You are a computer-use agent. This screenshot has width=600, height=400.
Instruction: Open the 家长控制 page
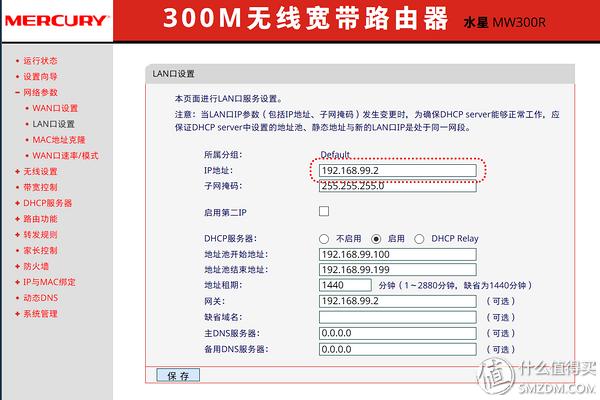pos(40,250)
